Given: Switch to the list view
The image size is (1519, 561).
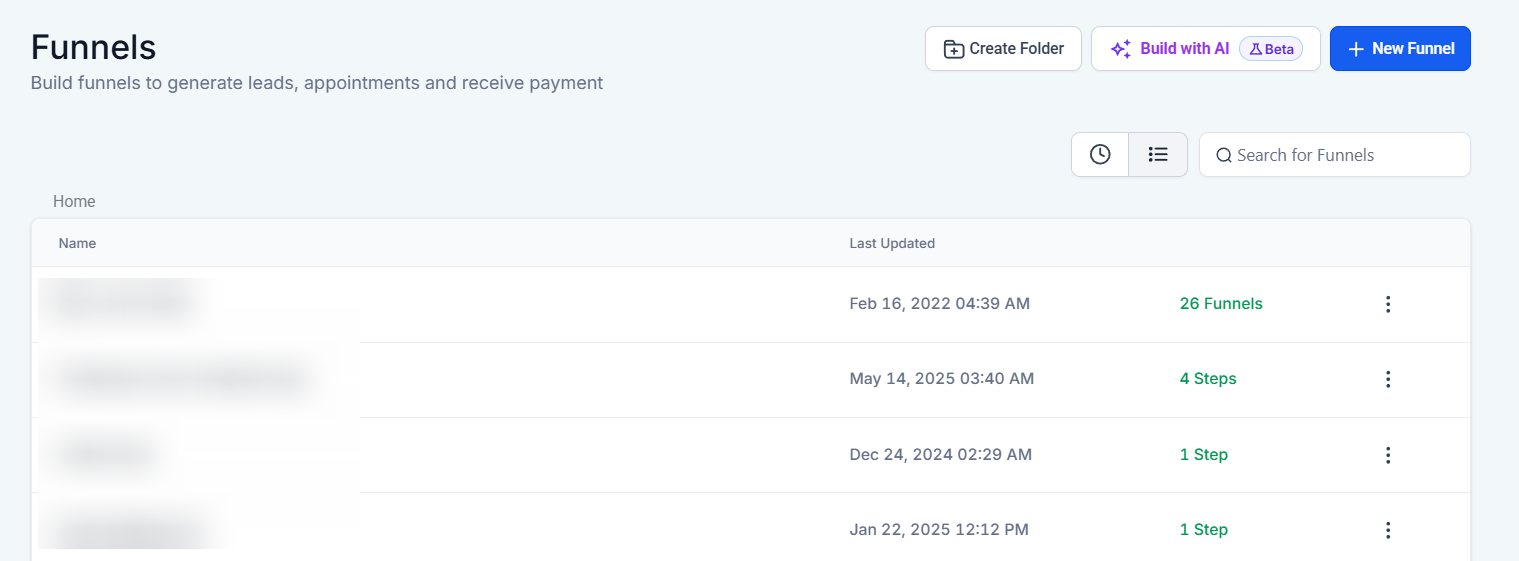Looking at the screenshot, I should pyautogui.click(x=1158, y=155).
